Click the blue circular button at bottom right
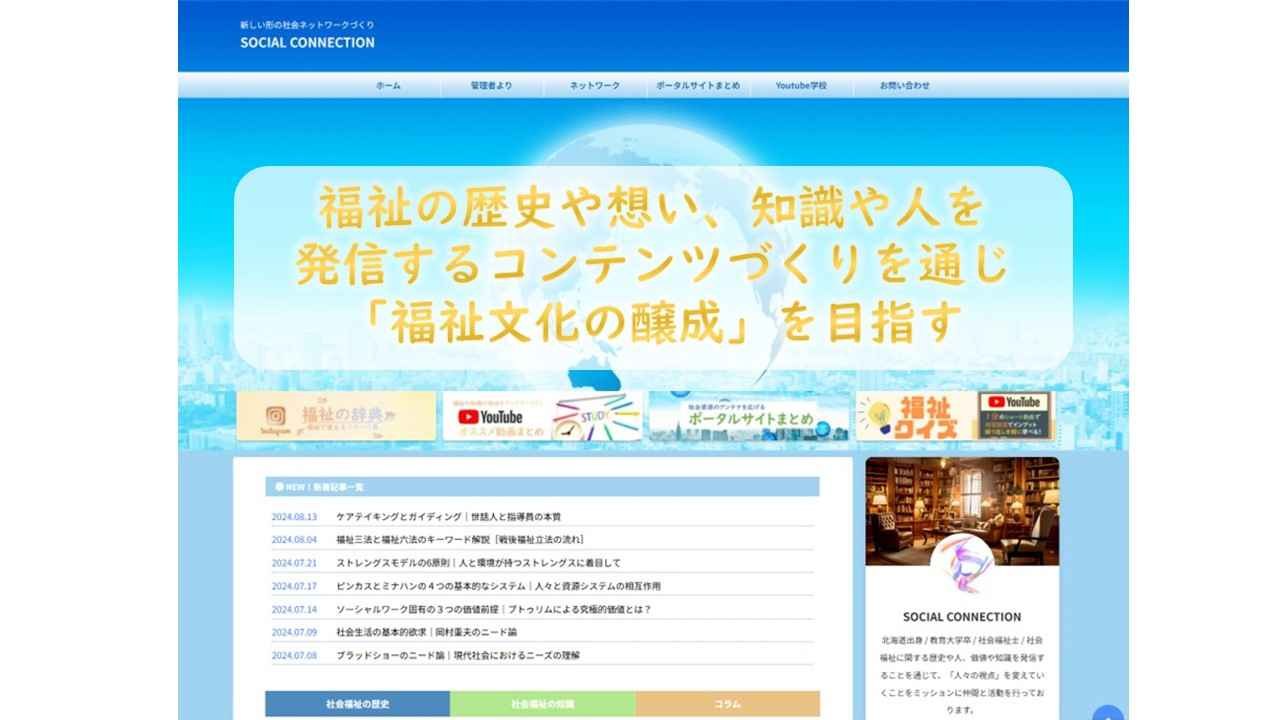This screenshot has height=720, width=1280. click(1106, 714)
